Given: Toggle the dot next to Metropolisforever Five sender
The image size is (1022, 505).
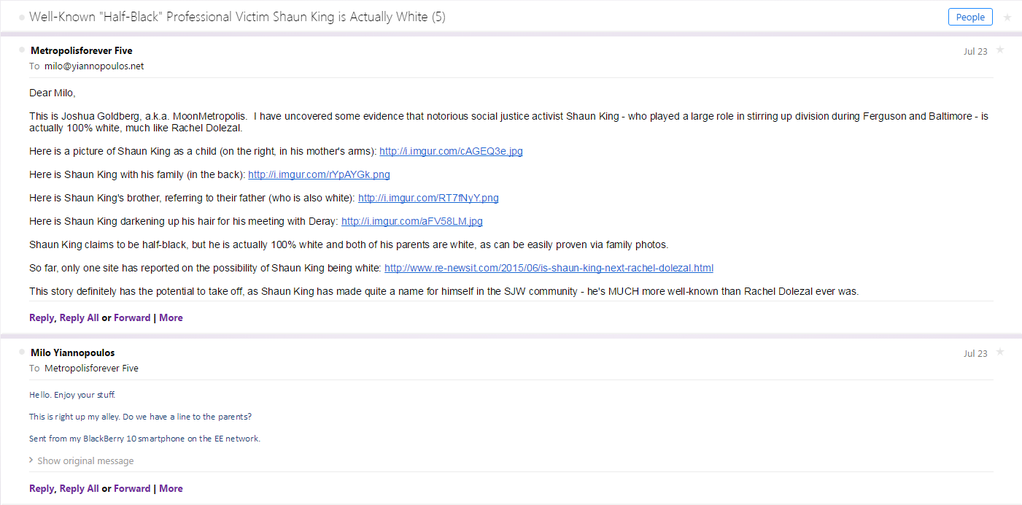Looking at the screenshot, I should tap(22, 49).
